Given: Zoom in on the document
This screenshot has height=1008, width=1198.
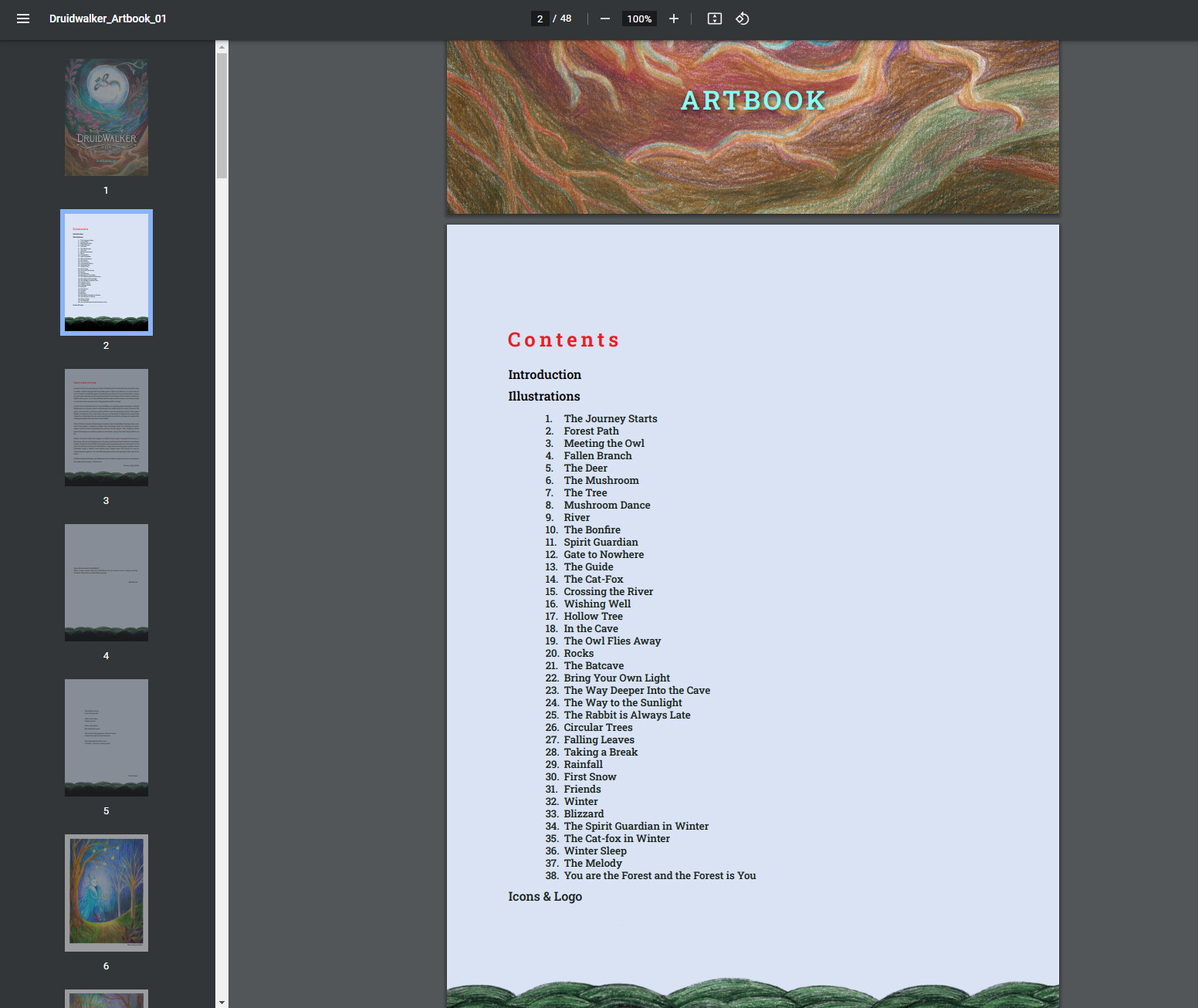Looking at the screenshot, I should pos(673,19).
